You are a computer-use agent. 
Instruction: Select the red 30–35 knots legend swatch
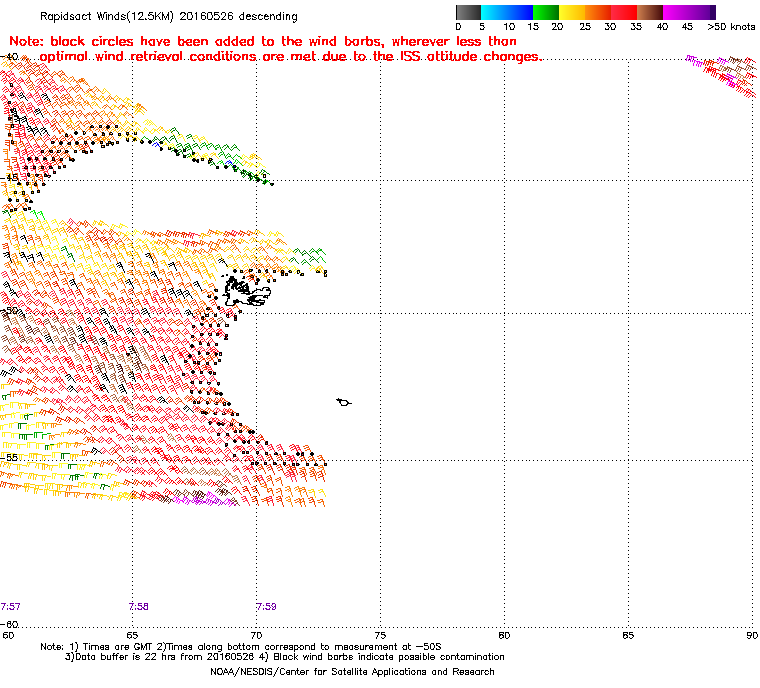(624, 12)
